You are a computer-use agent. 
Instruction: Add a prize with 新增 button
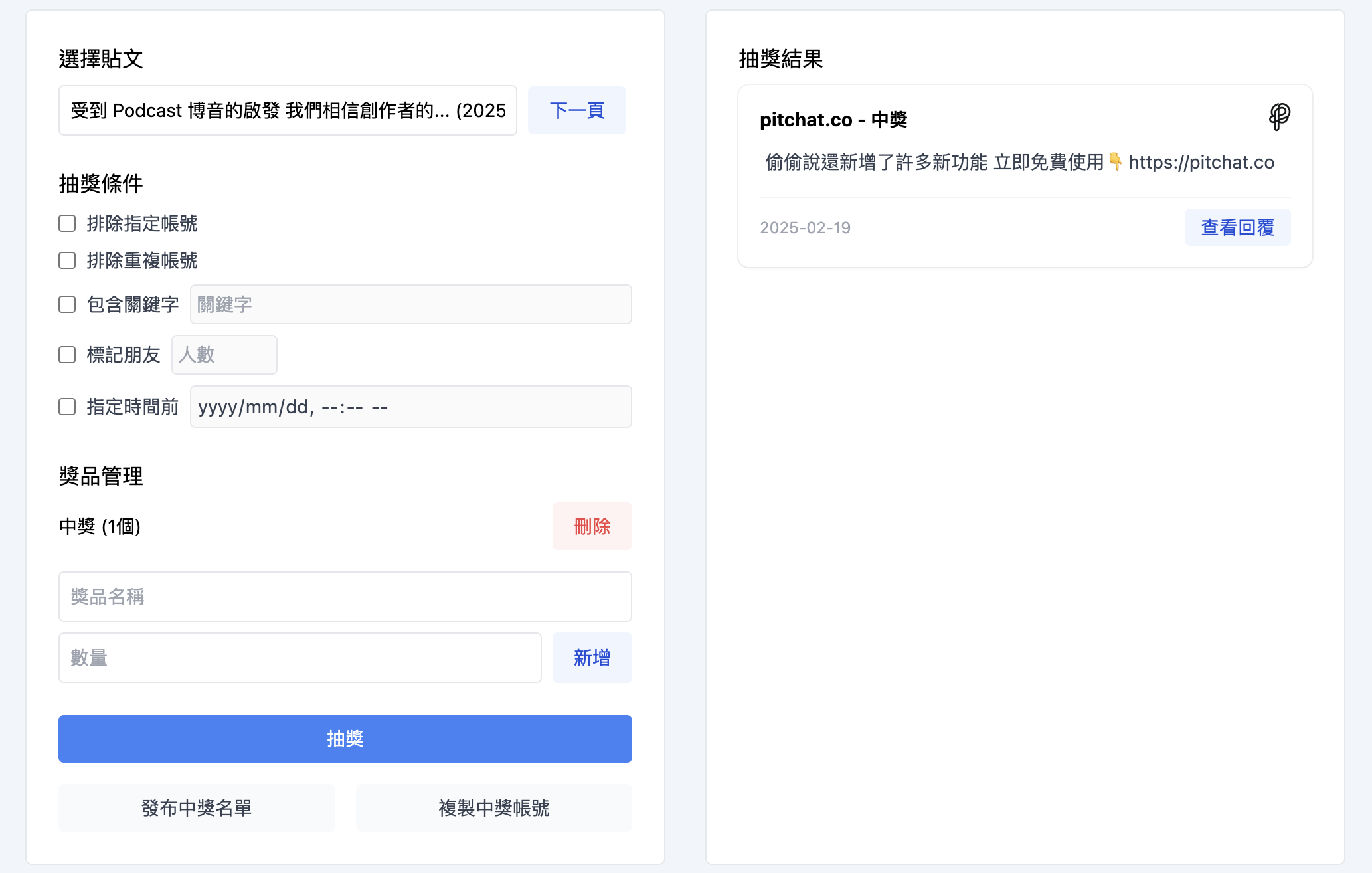pyautogui.click(x=592, y=658)
